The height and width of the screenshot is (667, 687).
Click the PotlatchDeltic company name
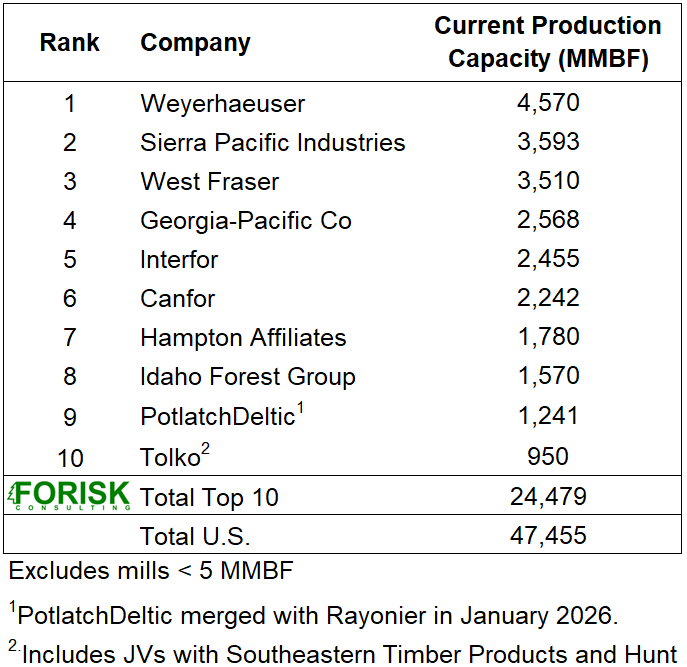(x=217, y=416)
